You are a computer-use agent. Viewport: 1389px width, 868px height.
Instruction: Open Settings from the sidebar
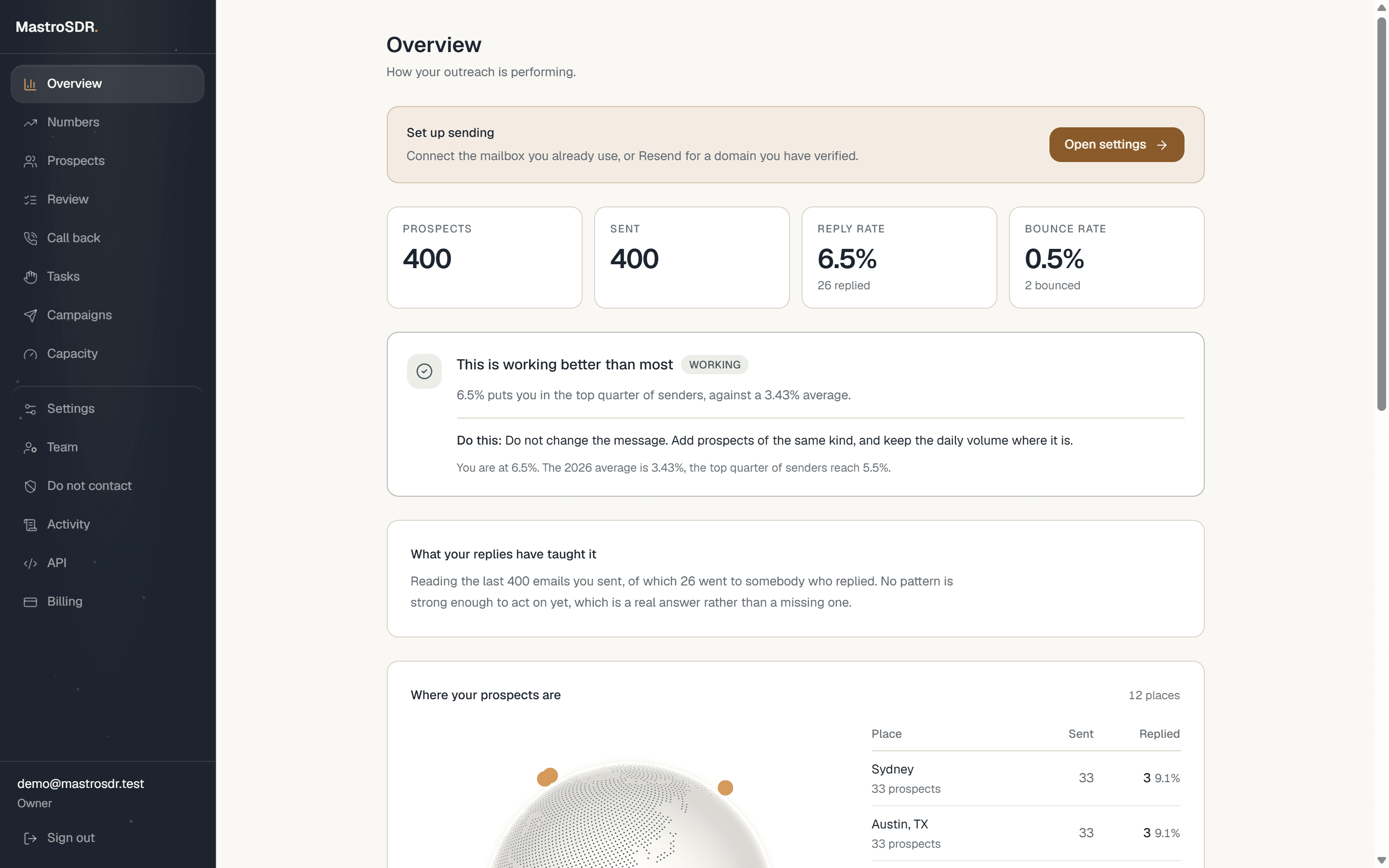(108, 409)
